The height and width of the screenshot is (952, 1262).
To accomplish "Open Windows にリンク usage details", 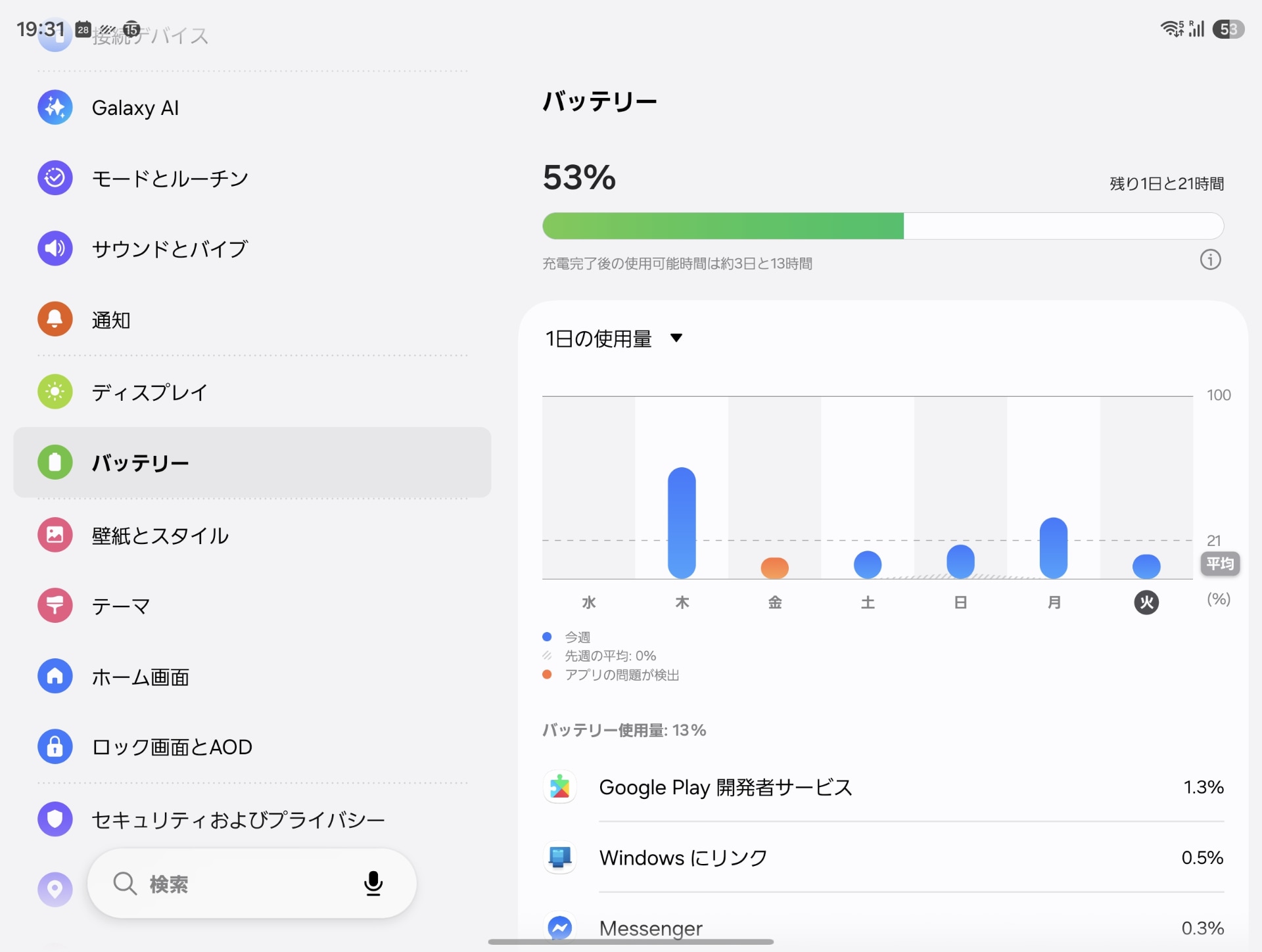I will coord(883,857).
